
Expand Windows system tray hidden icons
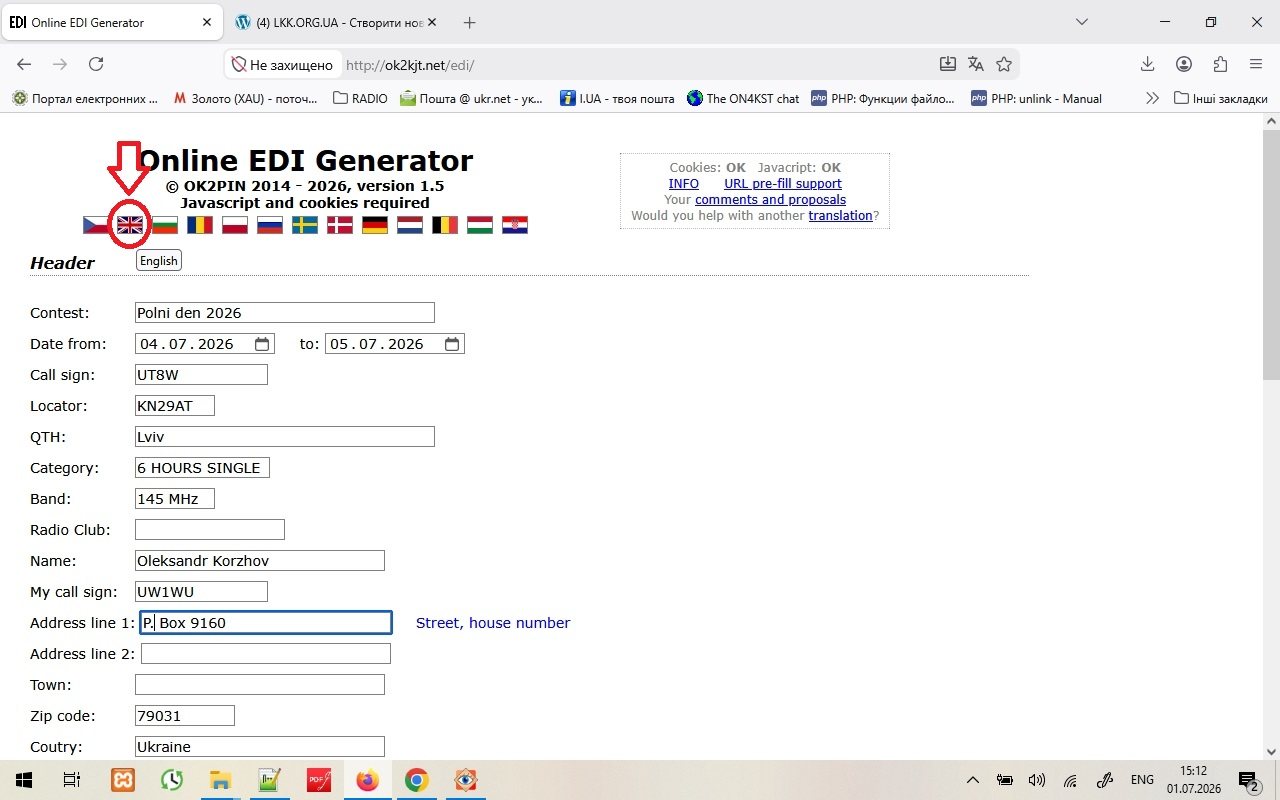(x=972, y=780)
